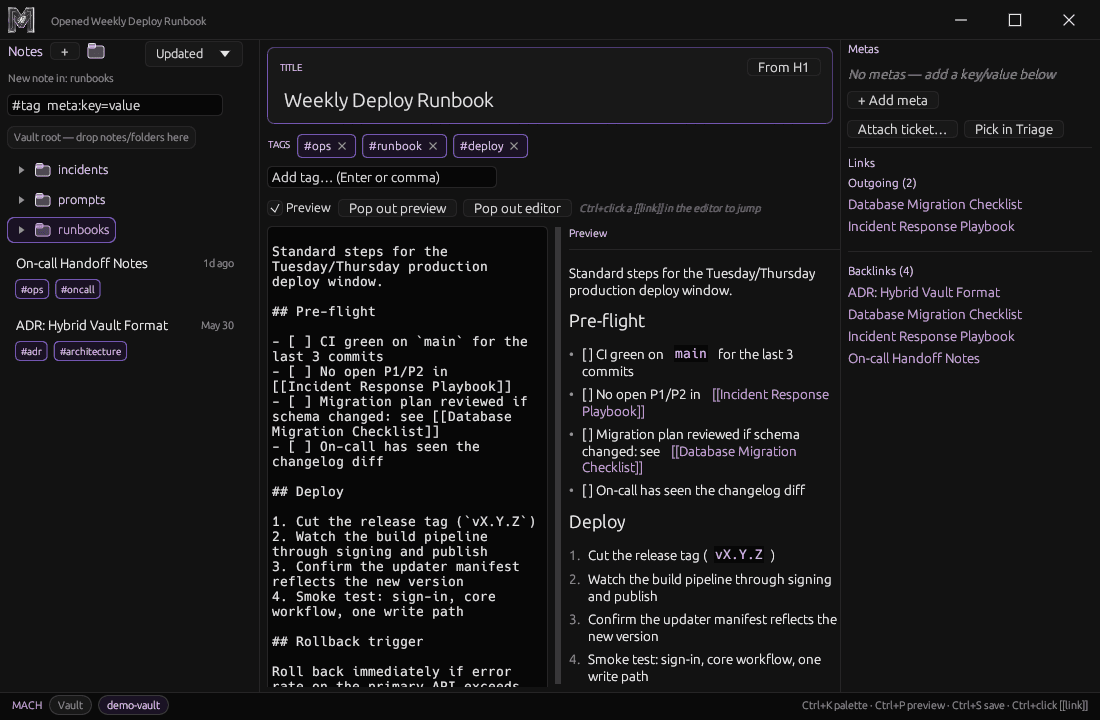Remove the #runbook tag
Viewport: 1100px width, 720px height.
click(x=433, y=146)
